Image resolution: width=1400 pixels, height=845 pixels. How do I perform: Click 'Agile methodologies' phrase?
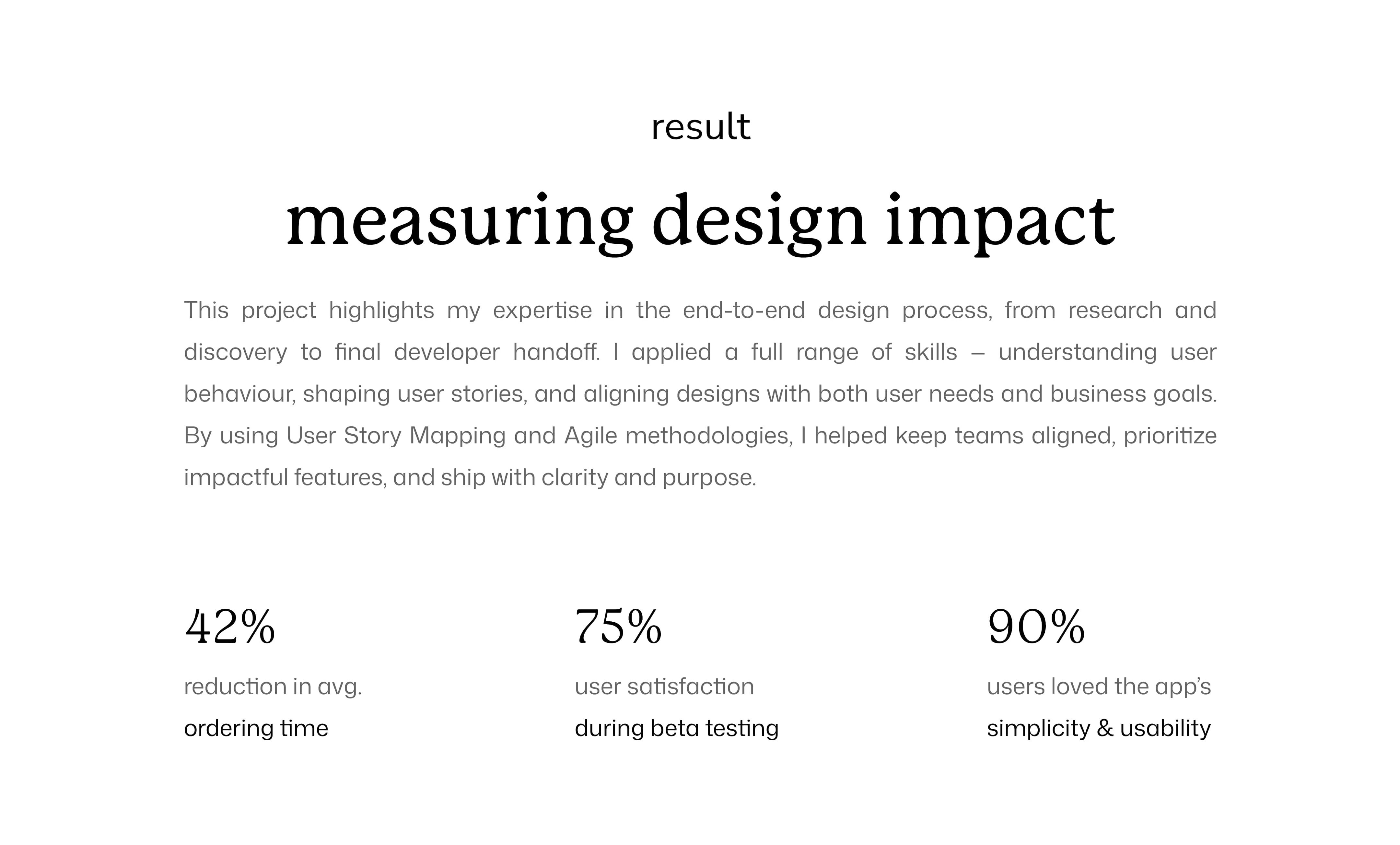click(x=676, y=436)
